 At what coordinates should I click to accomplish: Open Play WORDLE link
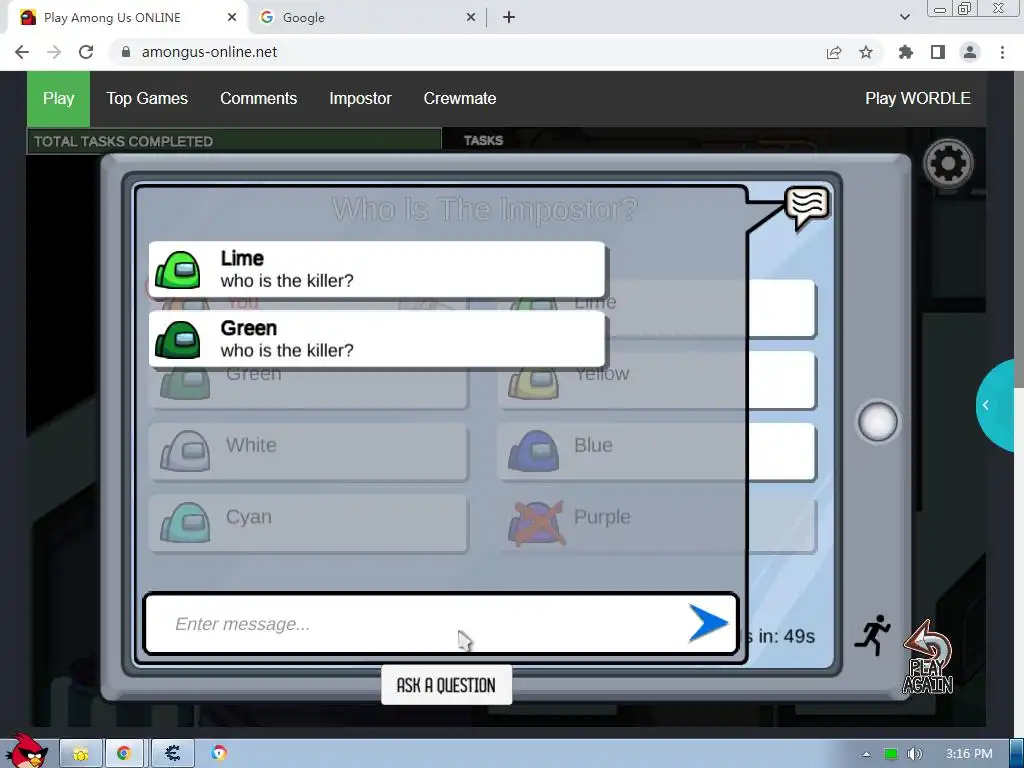[918, 99]
